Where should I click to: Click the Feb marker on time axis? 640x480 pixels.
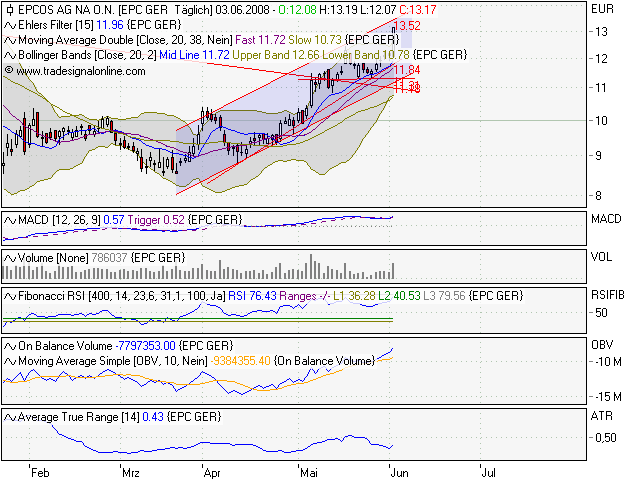click(x=40, y=473)
